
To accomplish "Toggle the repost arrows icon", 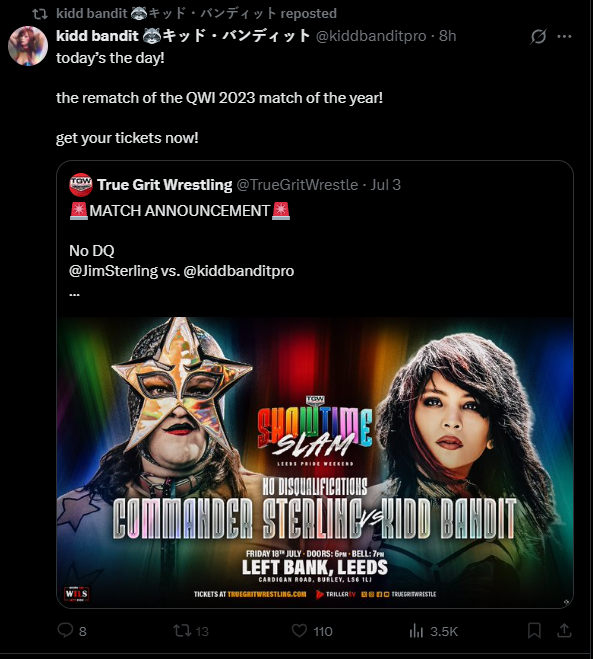I will [x=182, y=630].
